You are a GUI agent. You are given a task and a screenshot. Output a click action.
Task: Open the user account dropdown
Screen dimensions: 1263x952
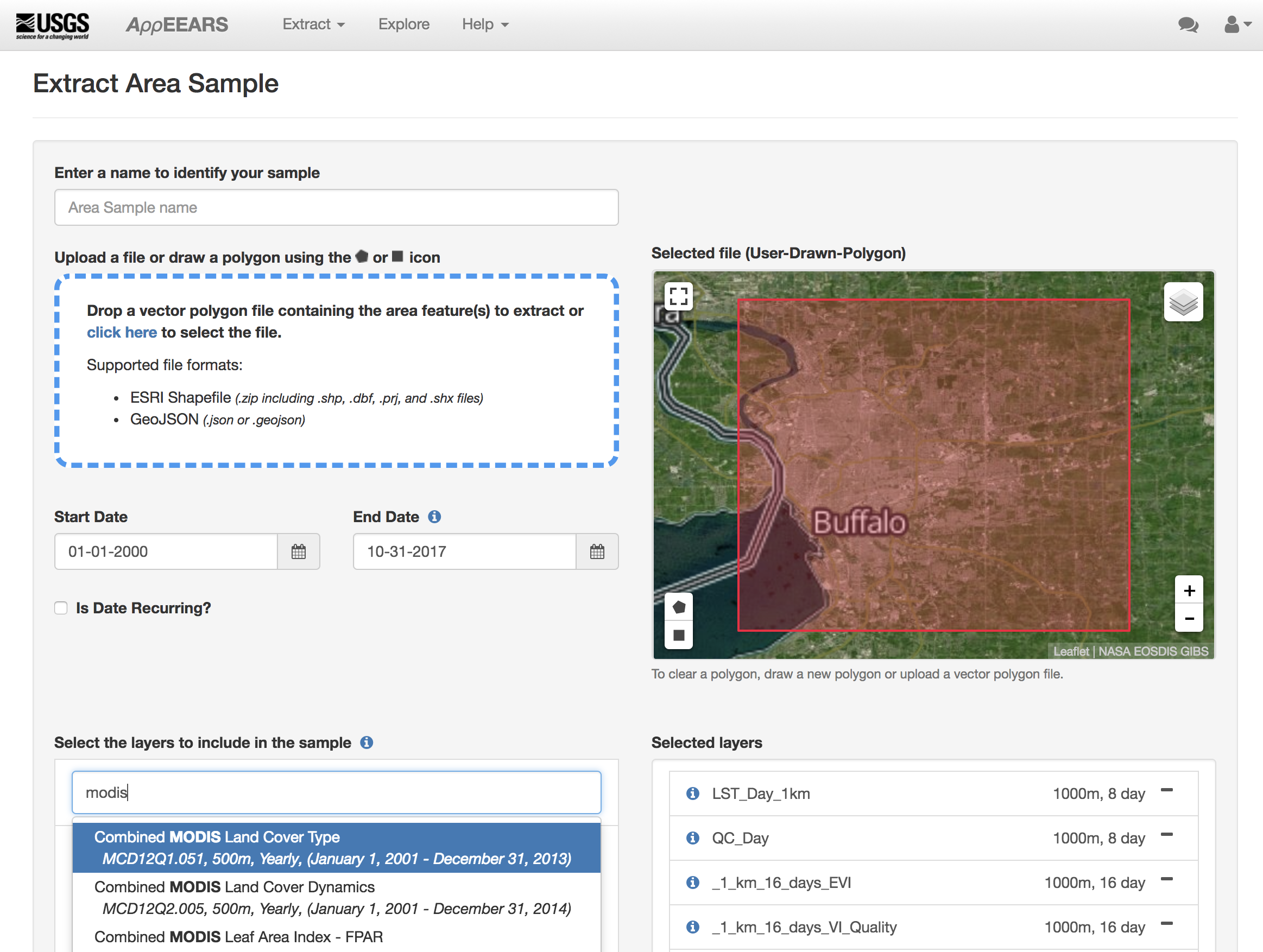tap(1237, 24)
